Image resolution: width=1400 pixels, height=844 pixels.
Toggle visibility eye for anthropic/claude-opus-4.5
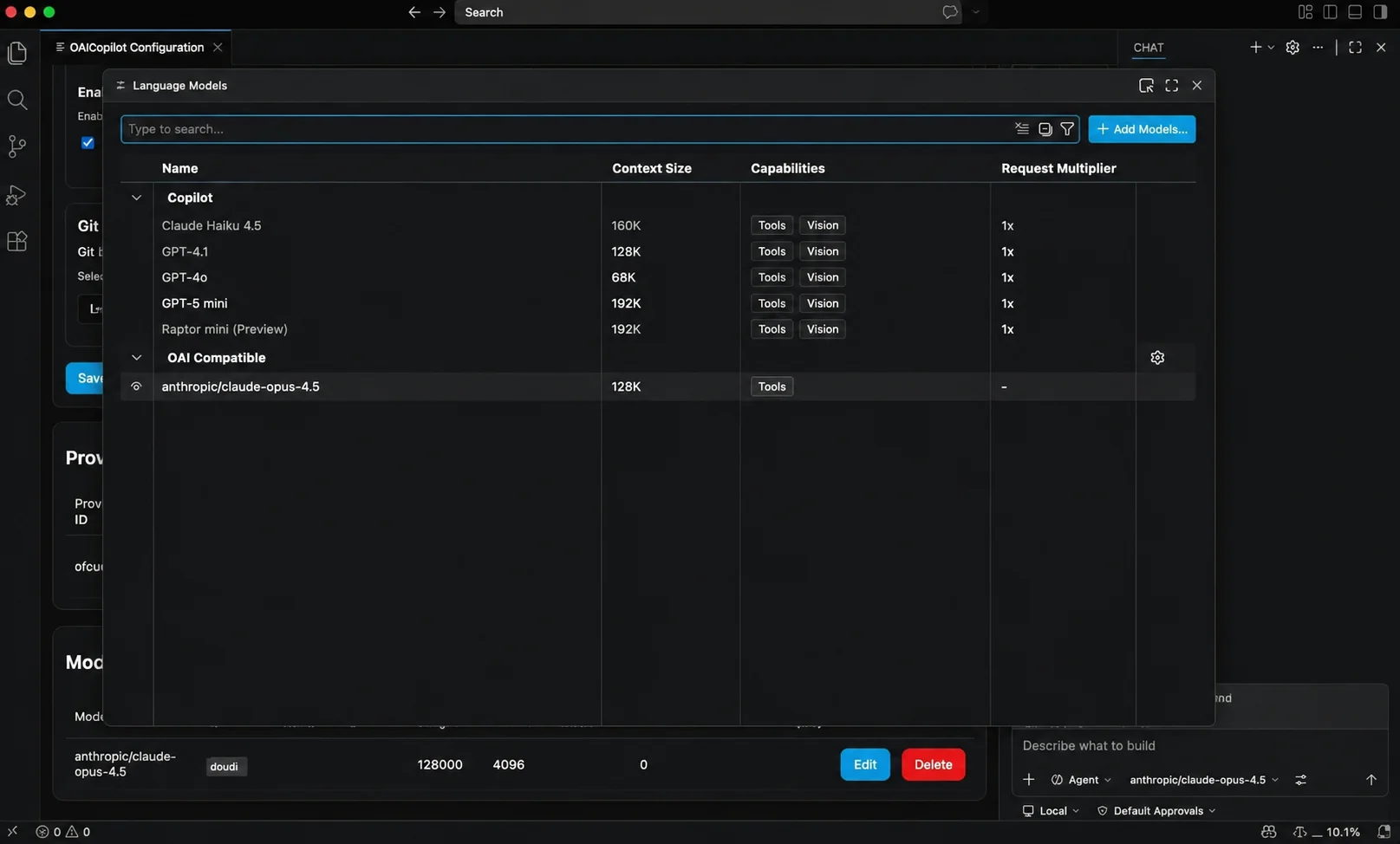(136, 386)
